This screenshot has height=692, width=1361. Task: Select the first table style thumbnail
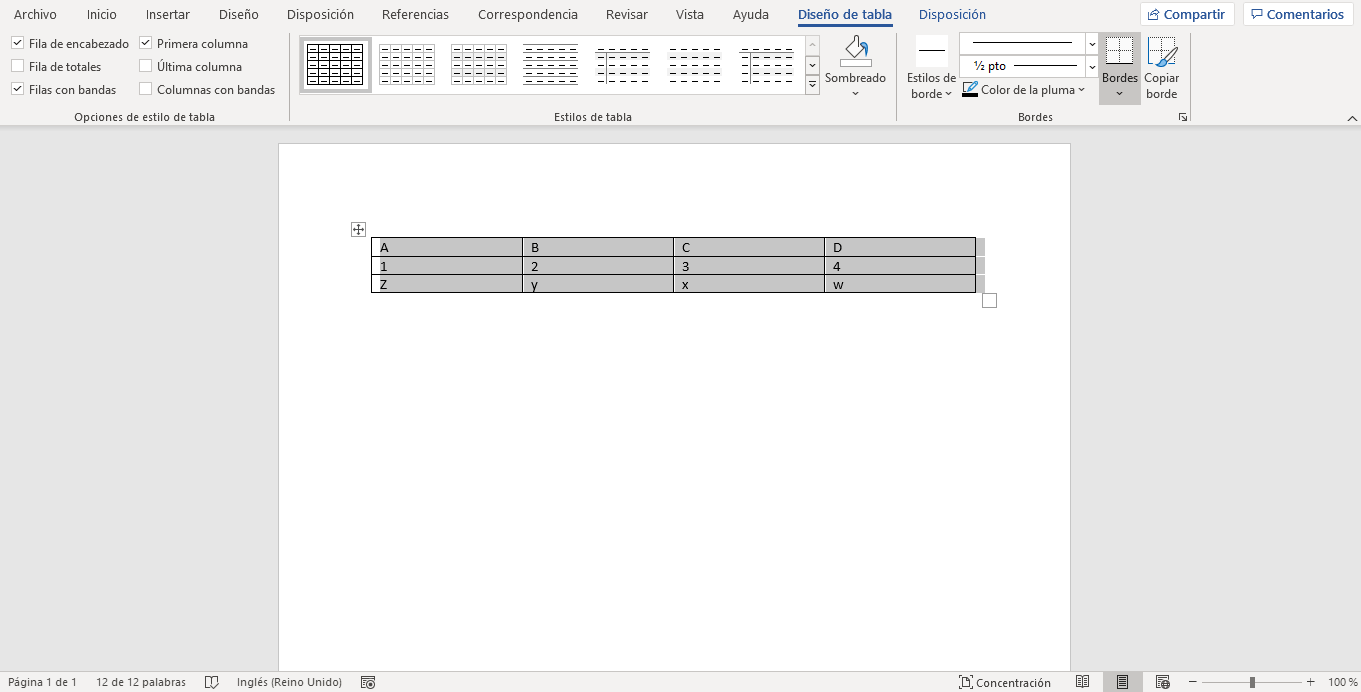(335, 65)
